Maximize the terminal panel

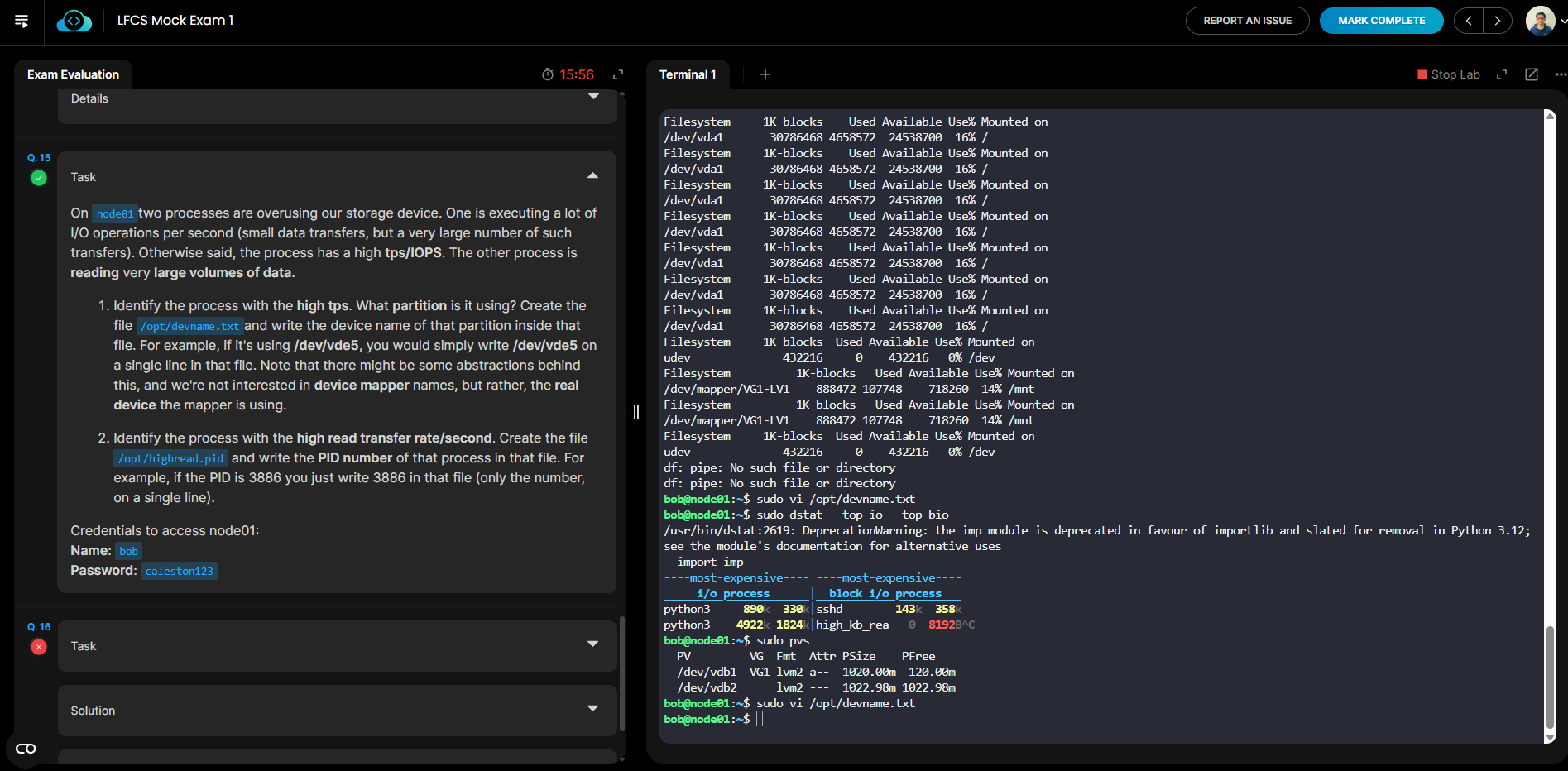click(x=1502, y=74)
